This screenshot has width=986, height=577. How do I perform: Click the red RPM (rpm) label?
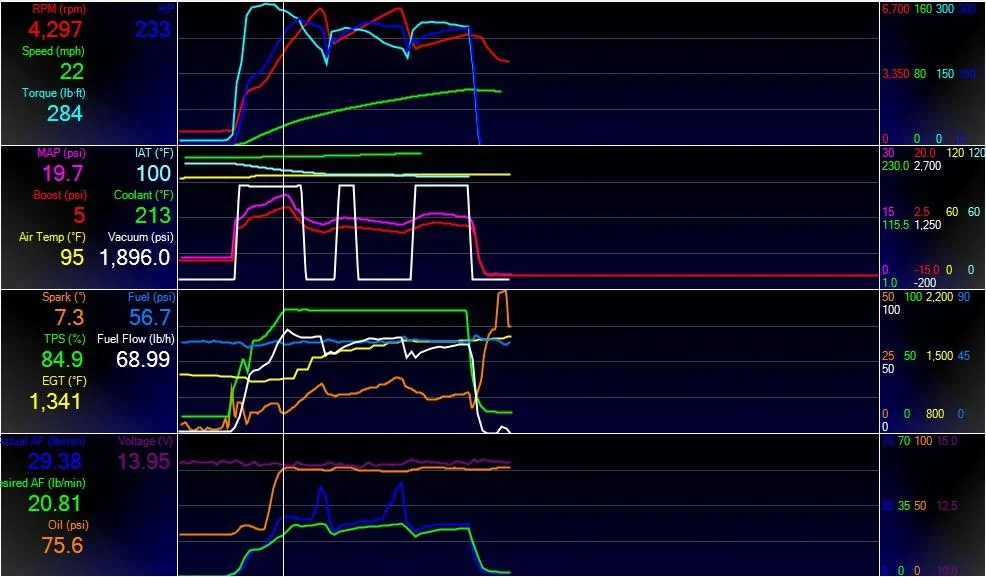click(x=59, y=9)
